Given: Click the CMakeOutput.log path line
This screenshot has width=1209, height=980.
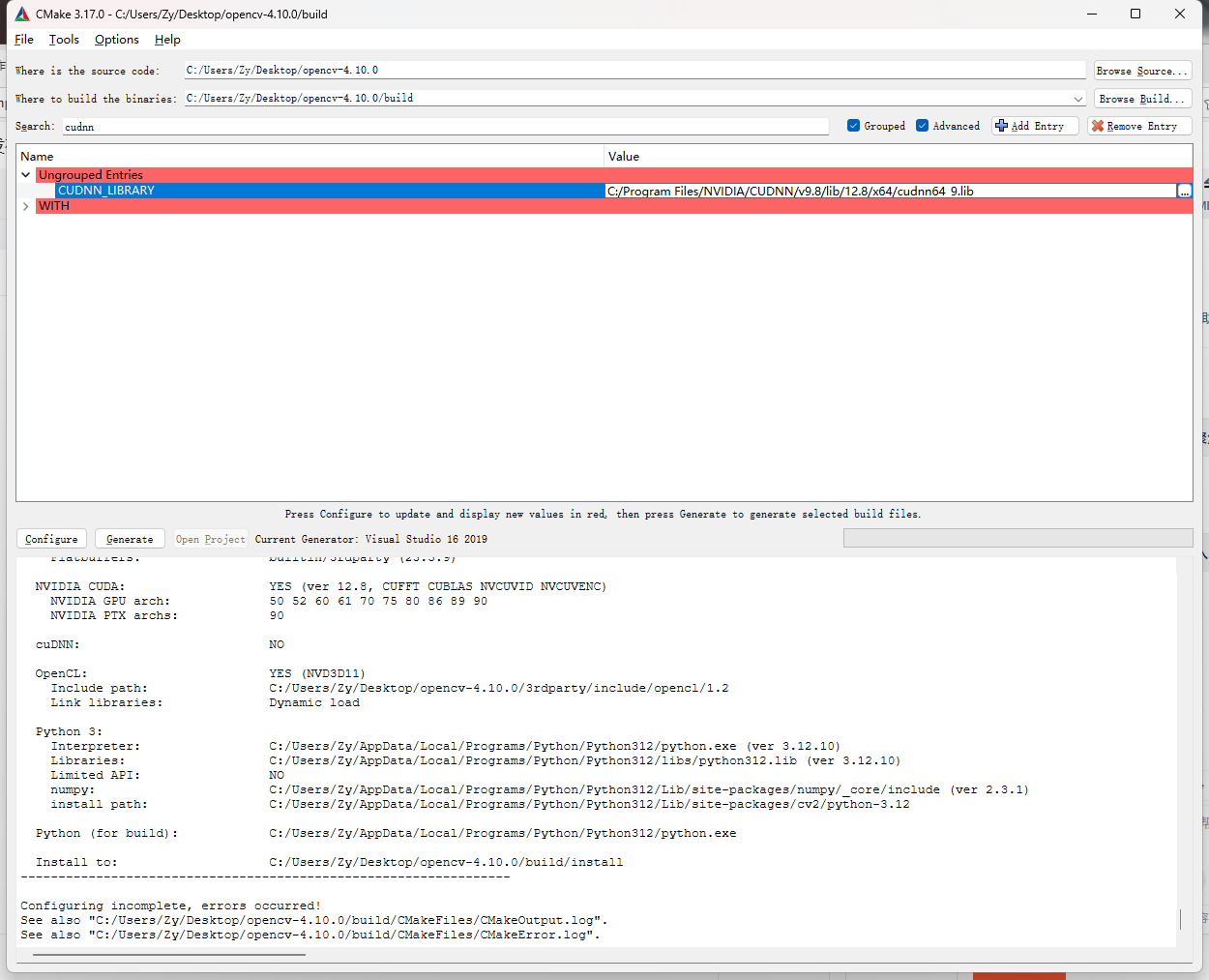Looking at the screenshot, I should [314, 920].
